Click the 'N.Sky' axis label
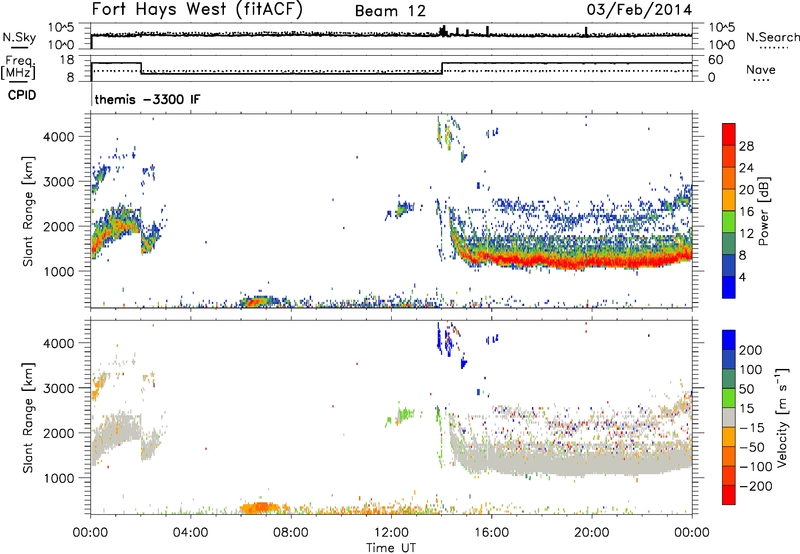800x554 pixels. coord(19,37)
